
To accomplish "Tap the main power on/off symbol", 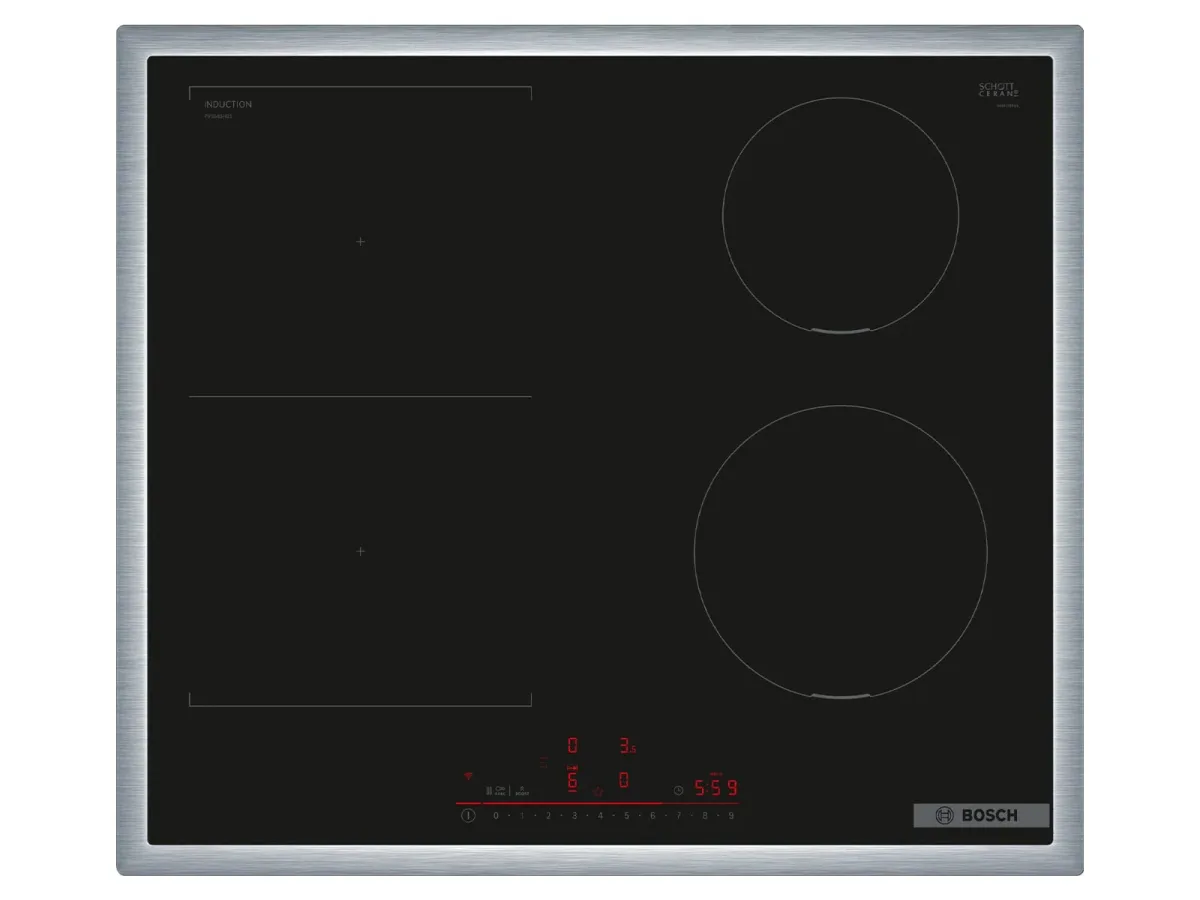I will 468,816.
